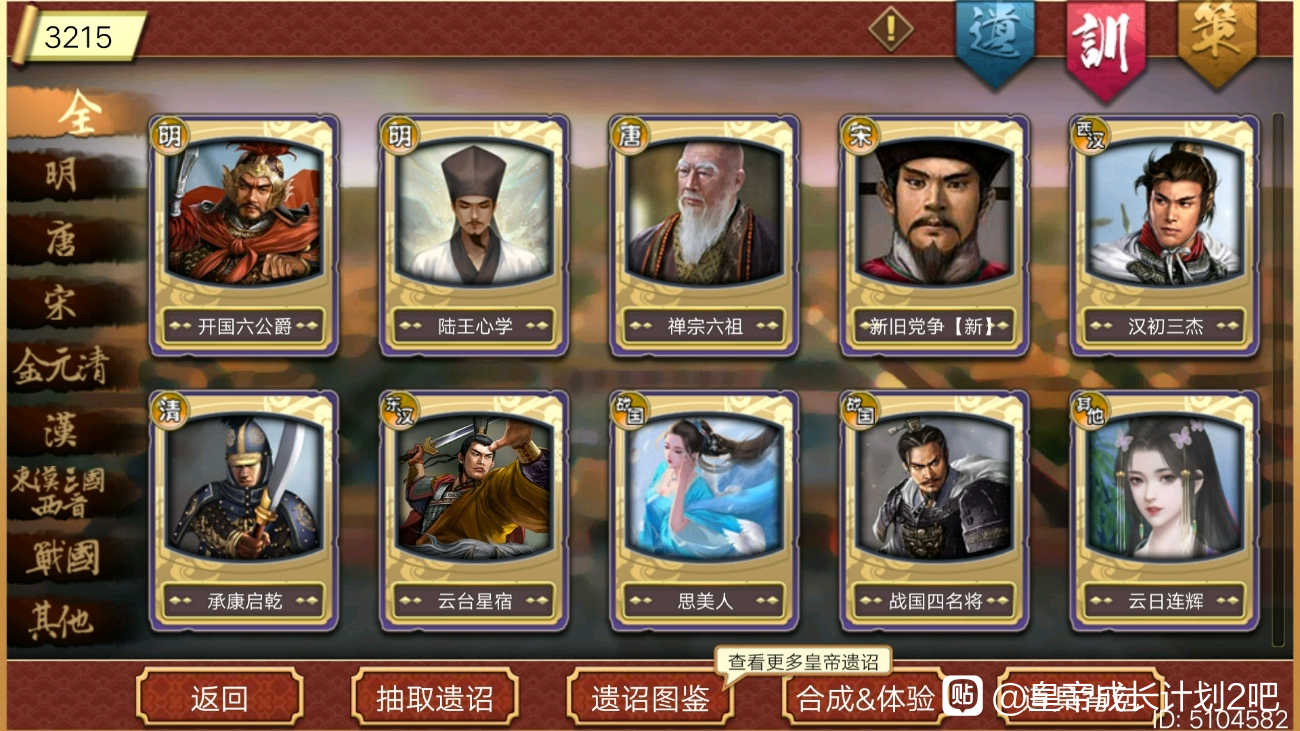
Task: Open the gold 策 banner icon
Action: tap(1216, 41)
